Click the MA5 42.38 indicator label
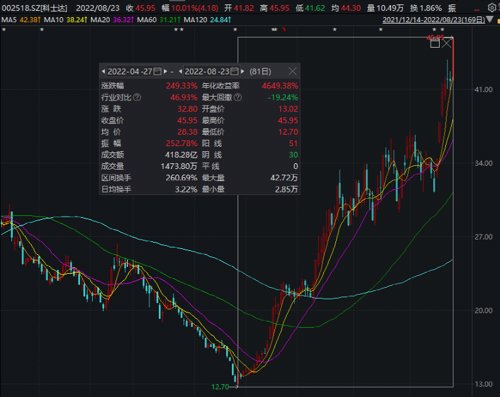Screen dimensions: 500x397 21,20
